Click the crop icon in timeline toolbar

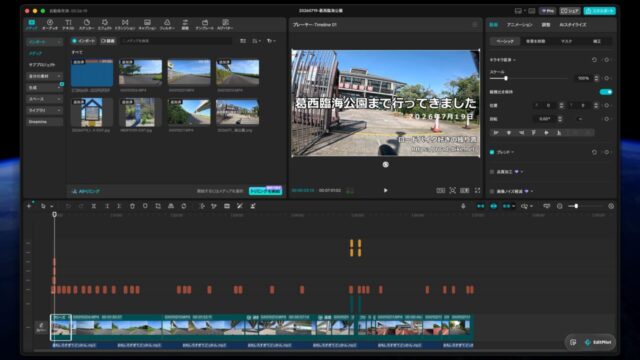[x=158, y=206]
